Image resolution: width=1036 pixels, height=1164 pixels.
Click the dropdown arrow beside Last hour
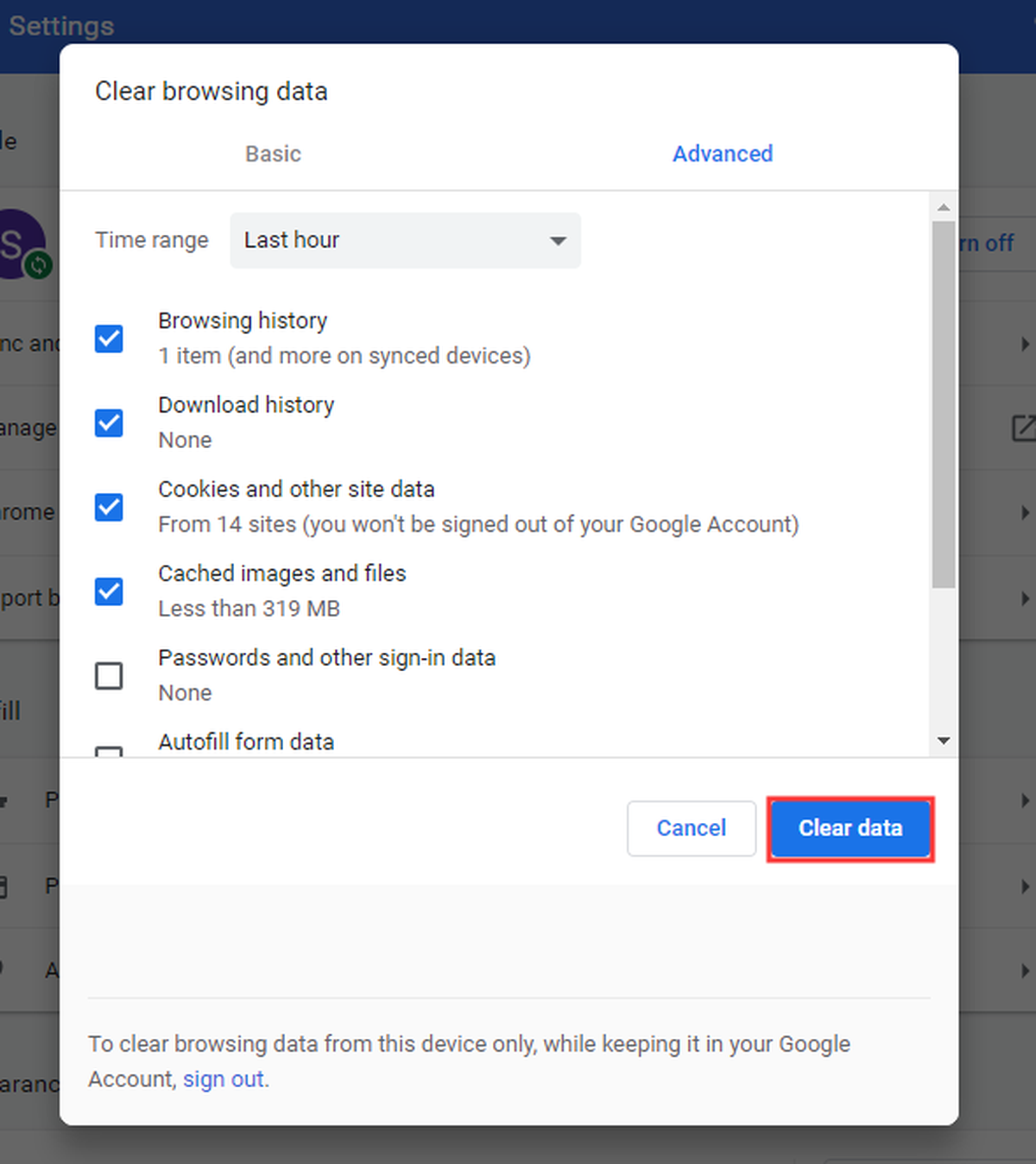[559, 241]
